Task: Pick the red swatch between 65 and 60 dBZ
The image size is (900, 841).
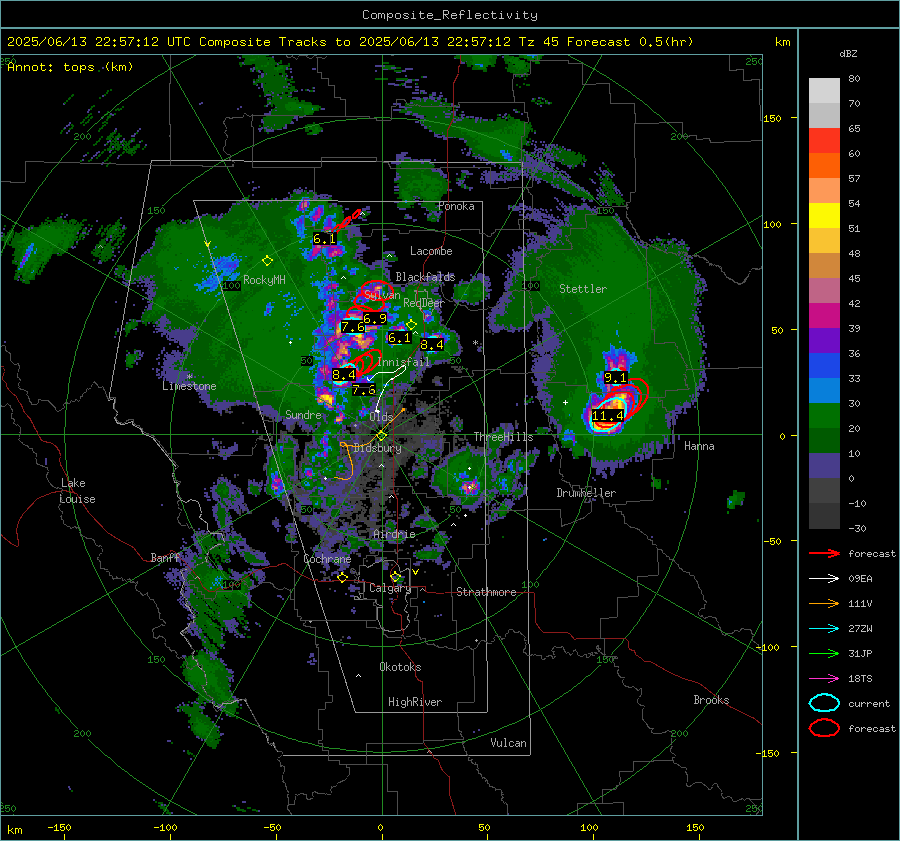Action: 824,141
